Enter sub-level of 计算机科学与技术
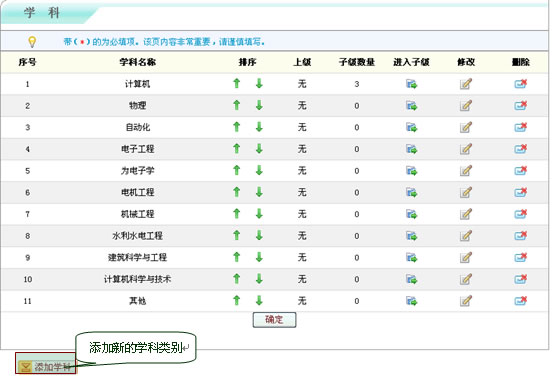The width and height of the screenshot is (554, 378). pos(412,279)
